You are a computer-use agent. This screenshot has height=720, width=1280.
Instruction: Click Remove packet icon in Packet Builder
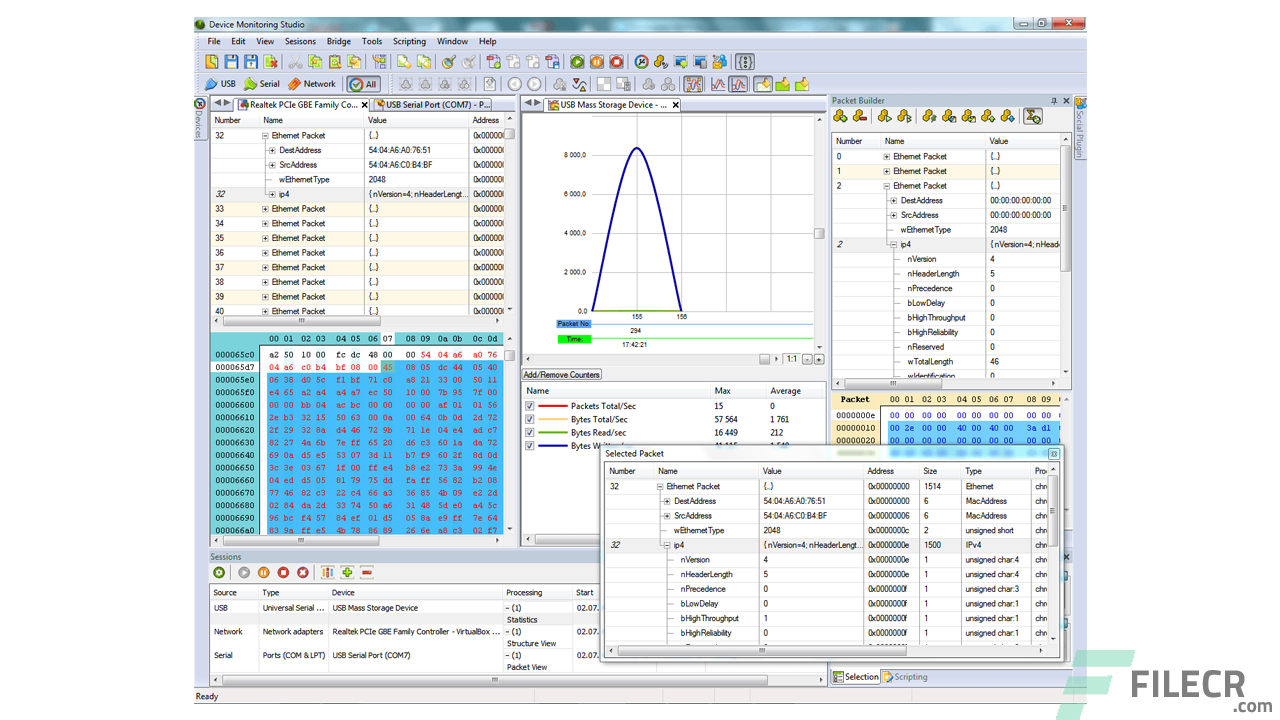859,116
